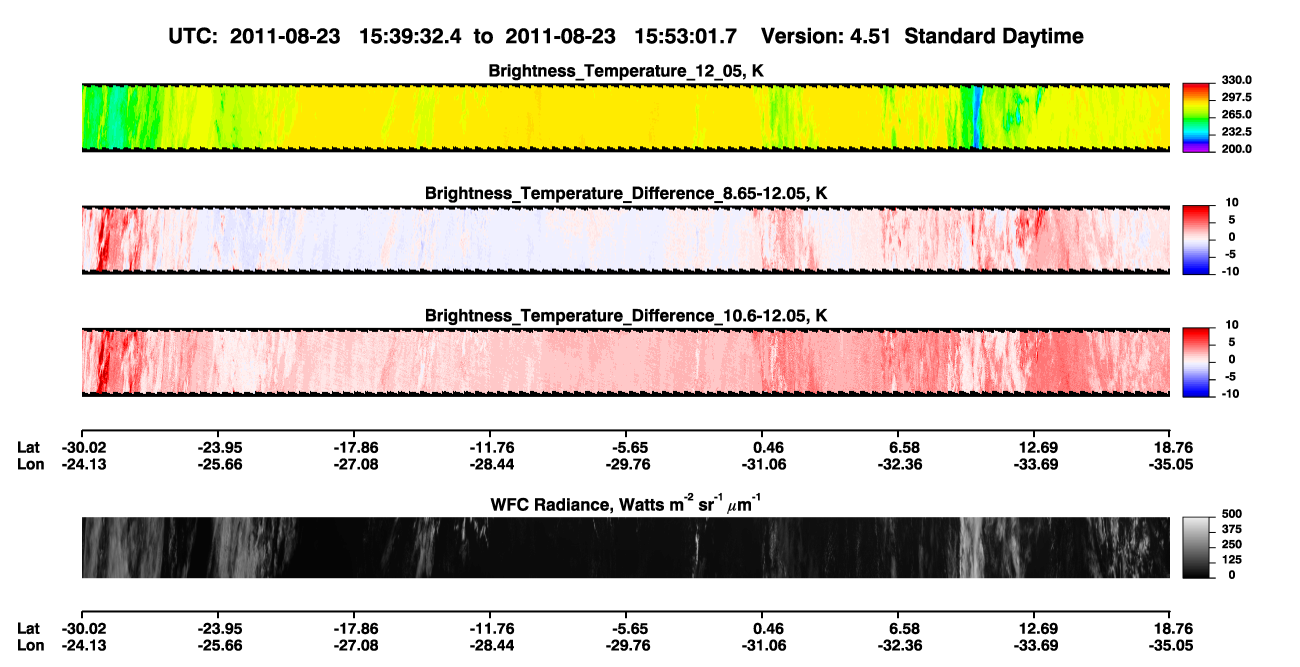1300x667 pixels.
Task: Click the bottom axis longitude value -35.05
Action: click(x=1170, y=645)
